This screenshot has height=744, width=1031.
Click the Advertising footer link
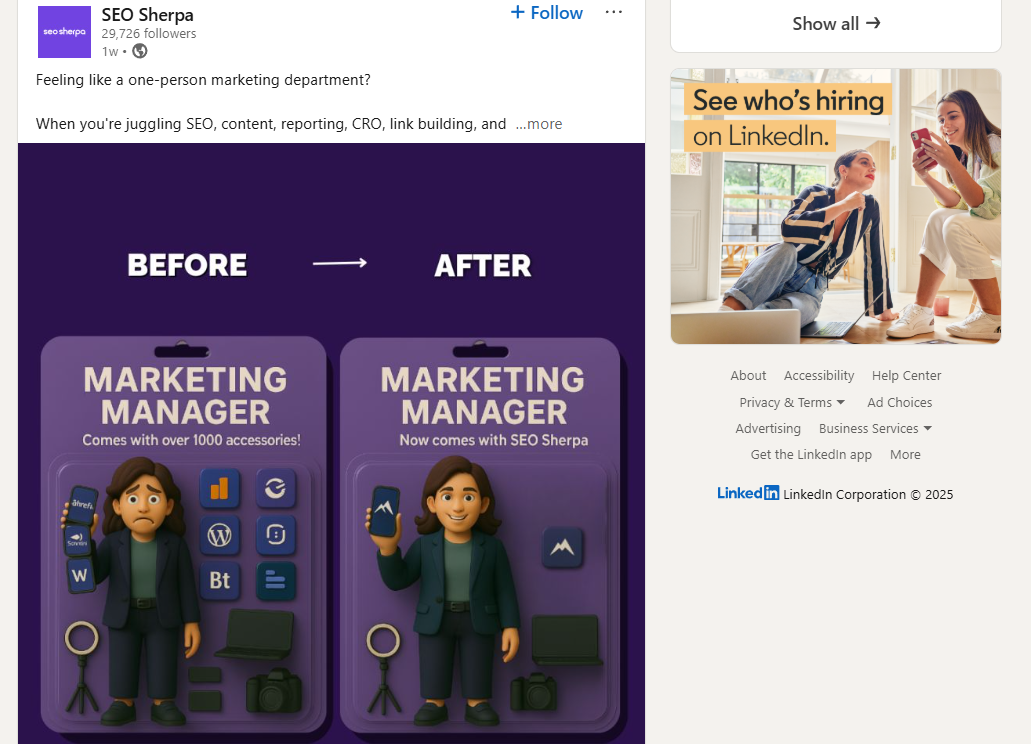tap(768, 429)
